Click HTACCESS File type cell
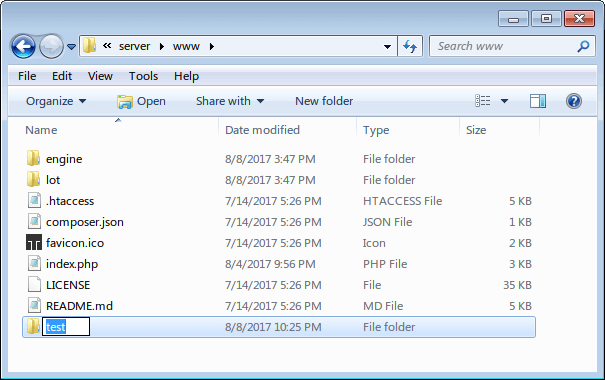605x380 pixels. pyautogui.click(x=402, y=201)
